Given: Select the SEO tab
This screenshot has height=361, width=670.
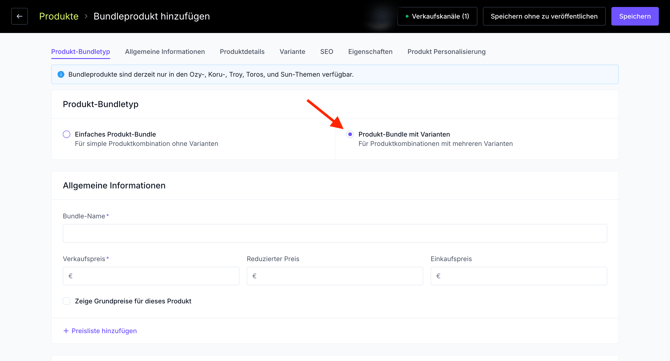Looking at the screenshot, I should tap(326, 52).
